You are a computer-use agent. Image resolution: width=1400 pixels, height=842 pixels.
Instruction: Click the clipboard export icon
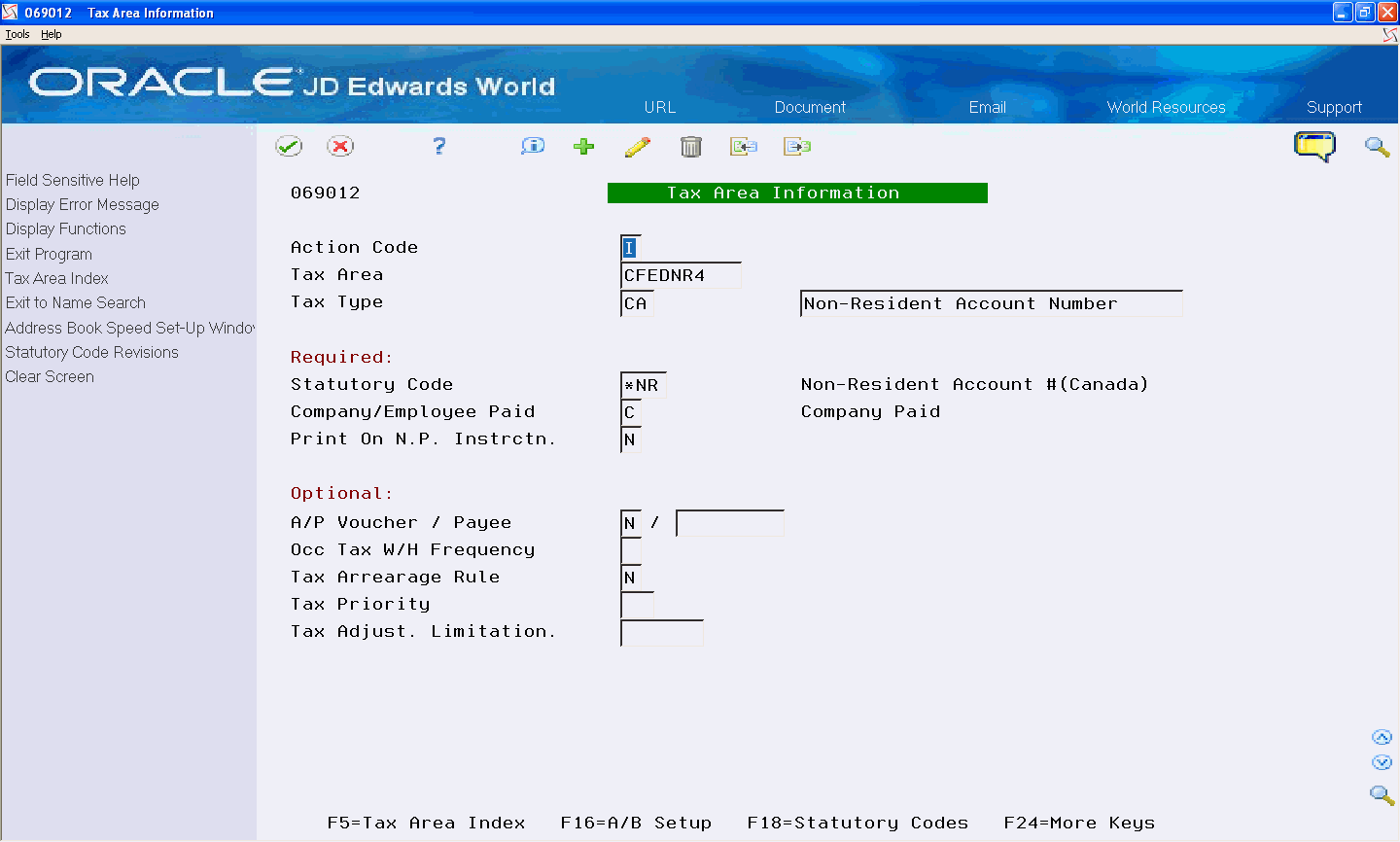click(796, 146)
